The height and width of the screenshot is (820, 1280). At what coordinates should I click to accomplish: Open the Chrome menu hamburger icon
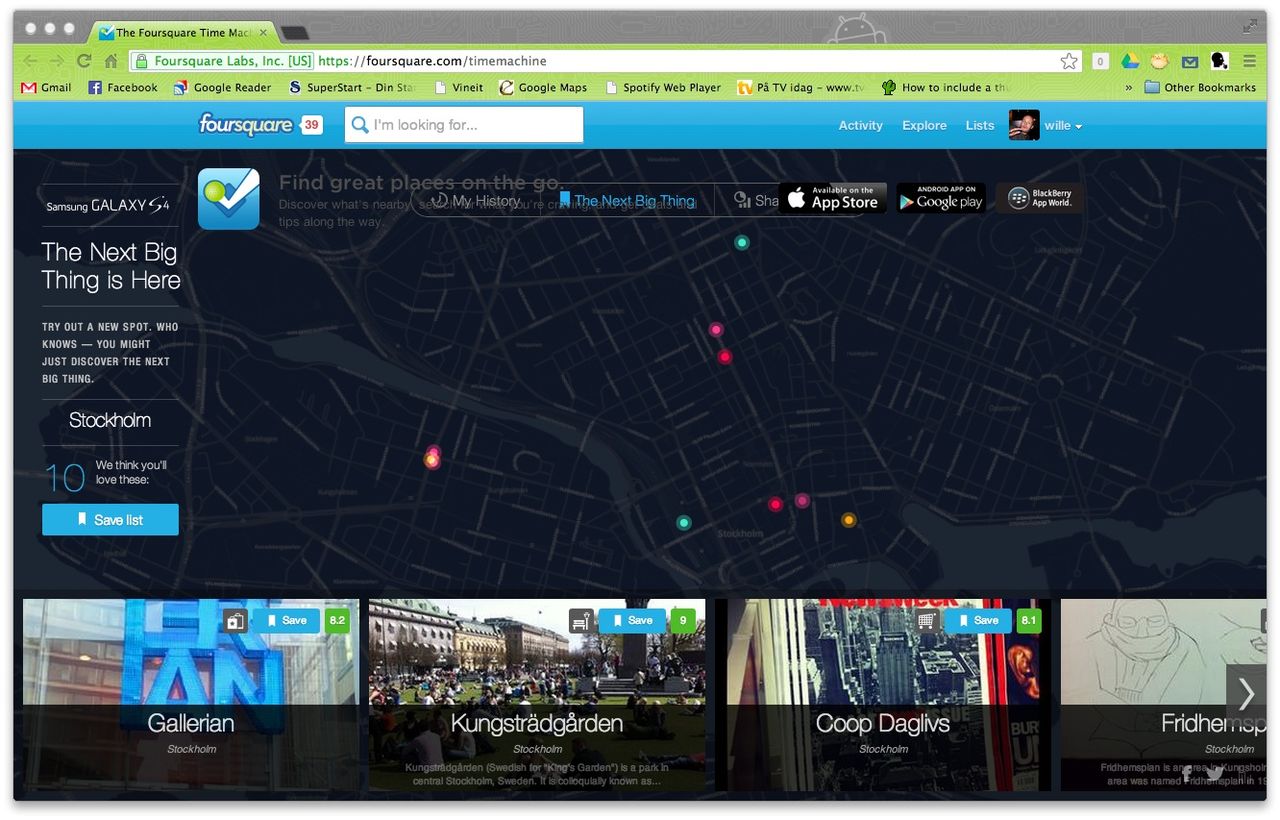pyautogui.click(x=1249, y=61)
